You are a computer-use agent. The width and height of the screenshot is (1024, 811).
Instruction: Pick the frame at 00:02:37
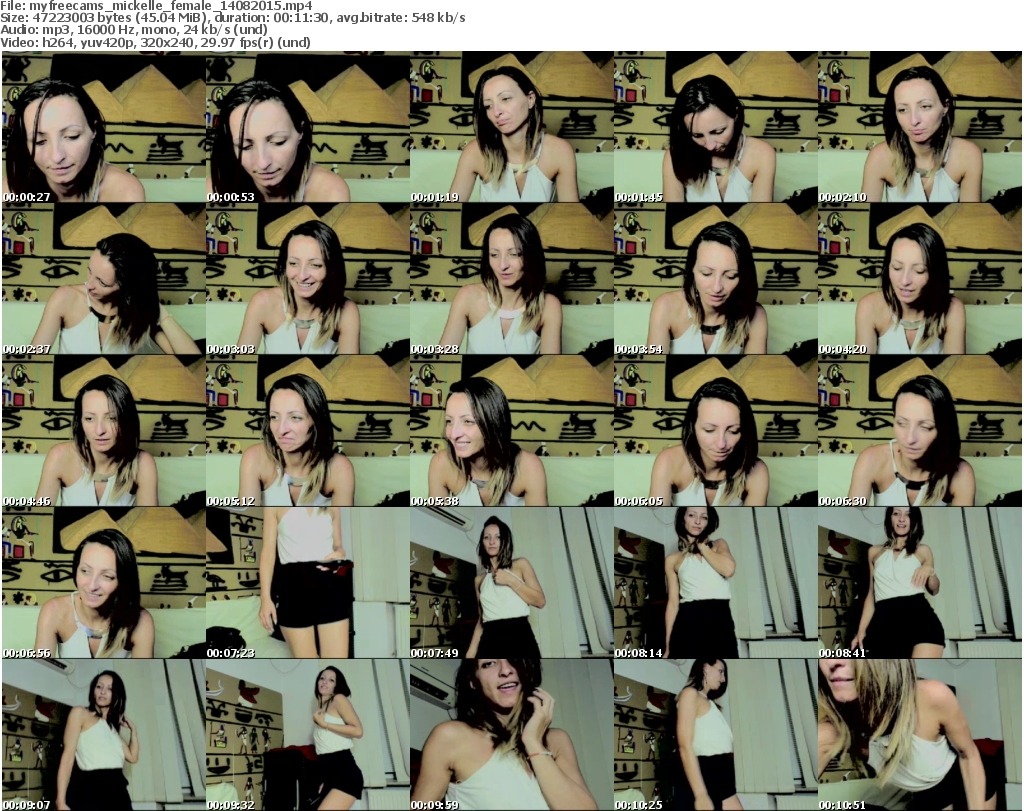[x=103, y=279]
